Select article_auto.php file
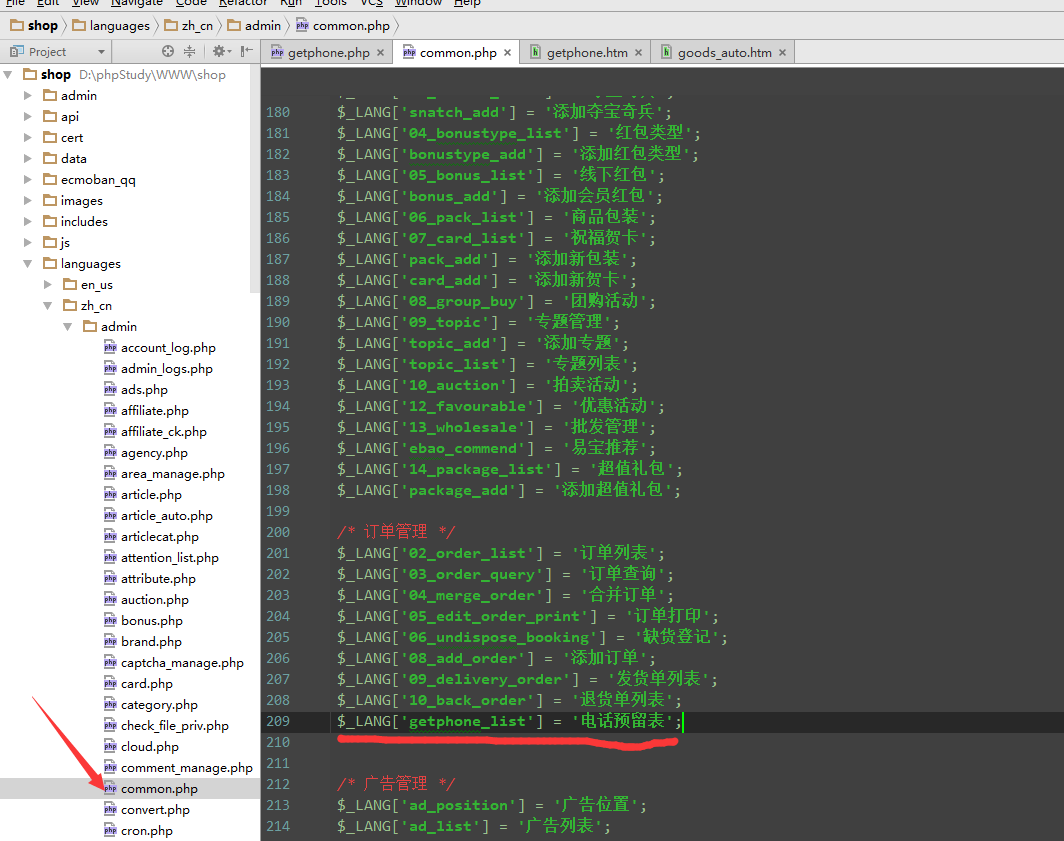The height and width of the screenshot is (841, 1064). (x=167, y=516)
